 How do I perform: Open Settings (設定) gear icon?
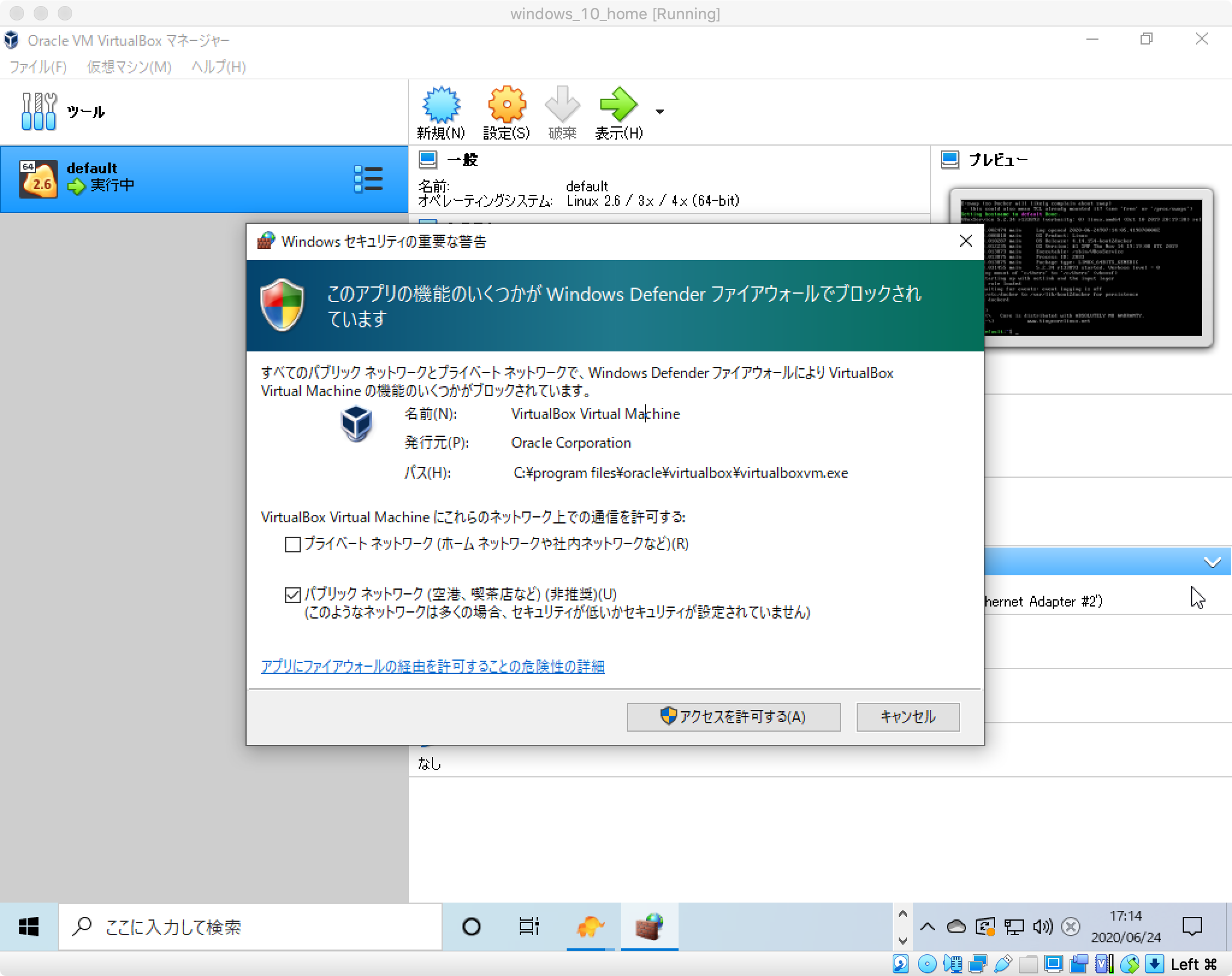coord(507,105)
